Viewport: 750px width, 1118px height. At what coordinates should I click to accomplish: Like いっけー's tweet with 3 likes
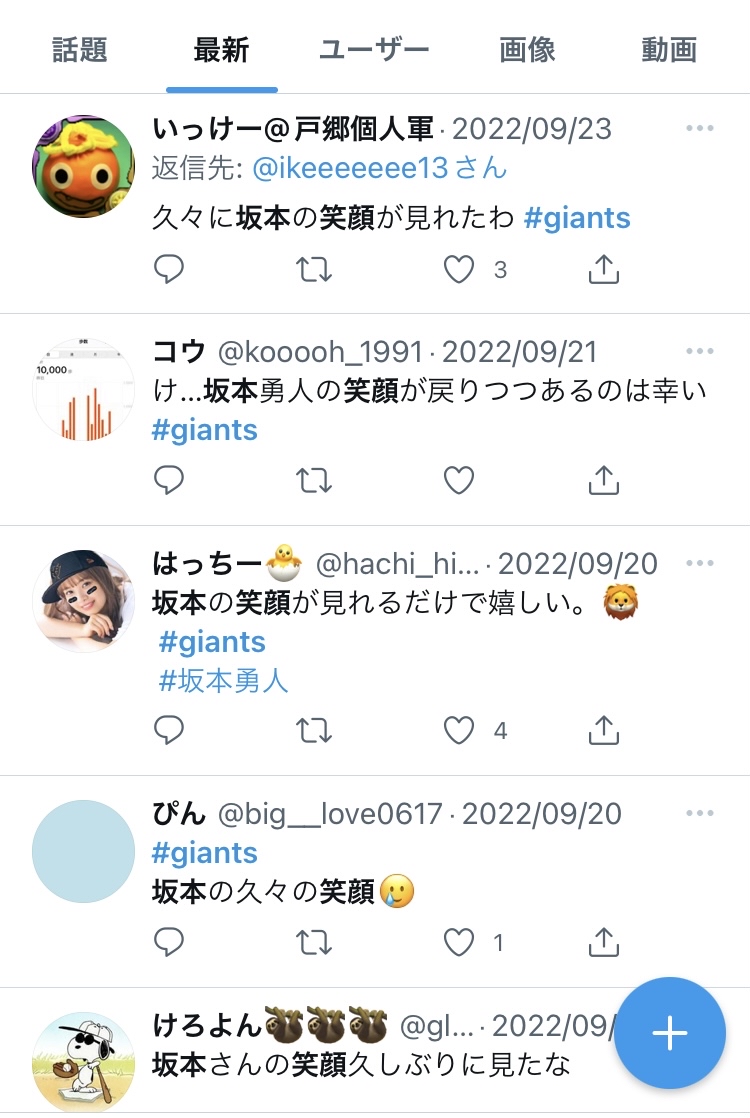459,270
